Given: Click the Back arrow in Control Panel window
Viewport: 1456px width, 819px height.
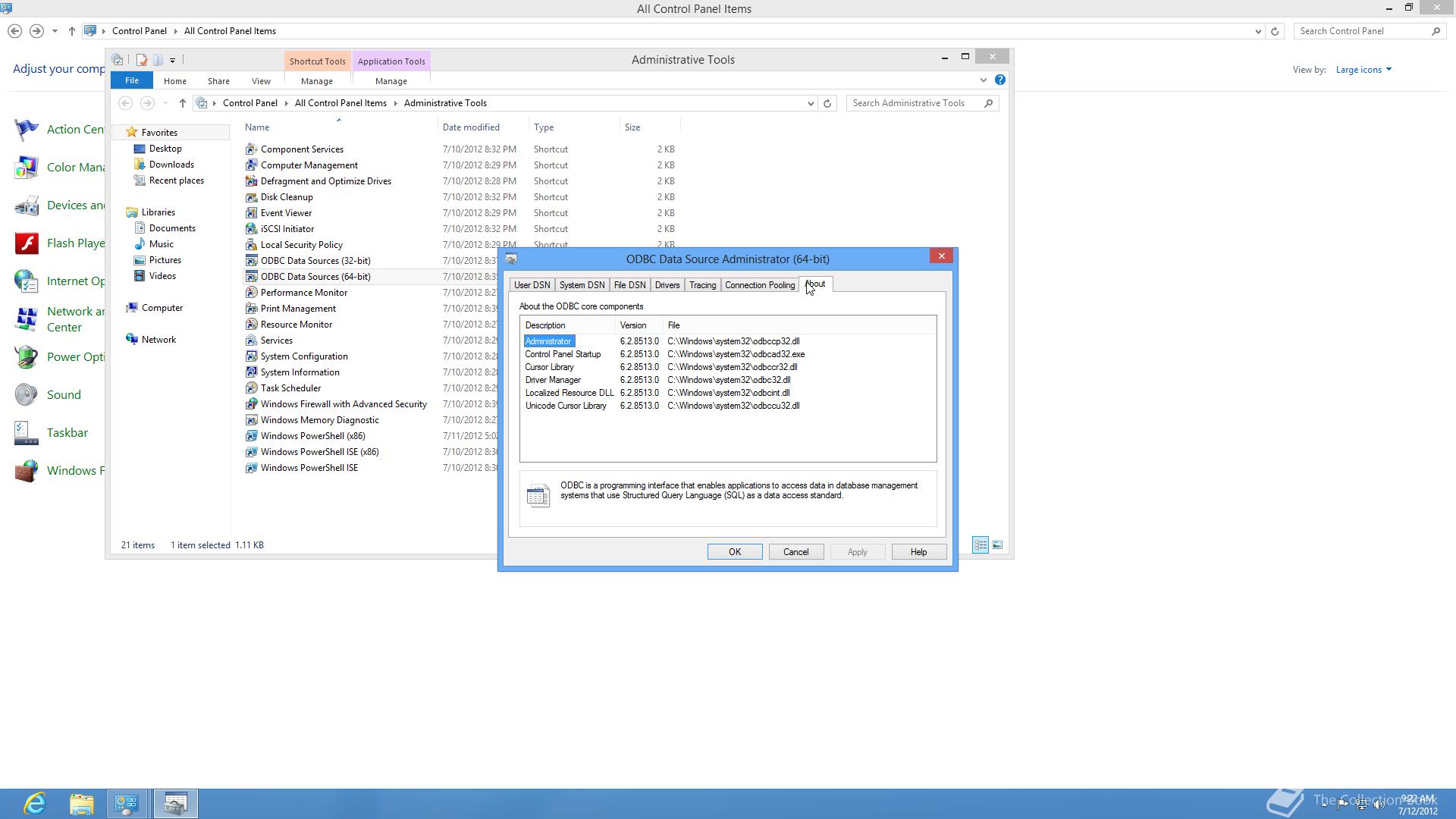Looking at the screenshot, I should click(x=14, y=31).
